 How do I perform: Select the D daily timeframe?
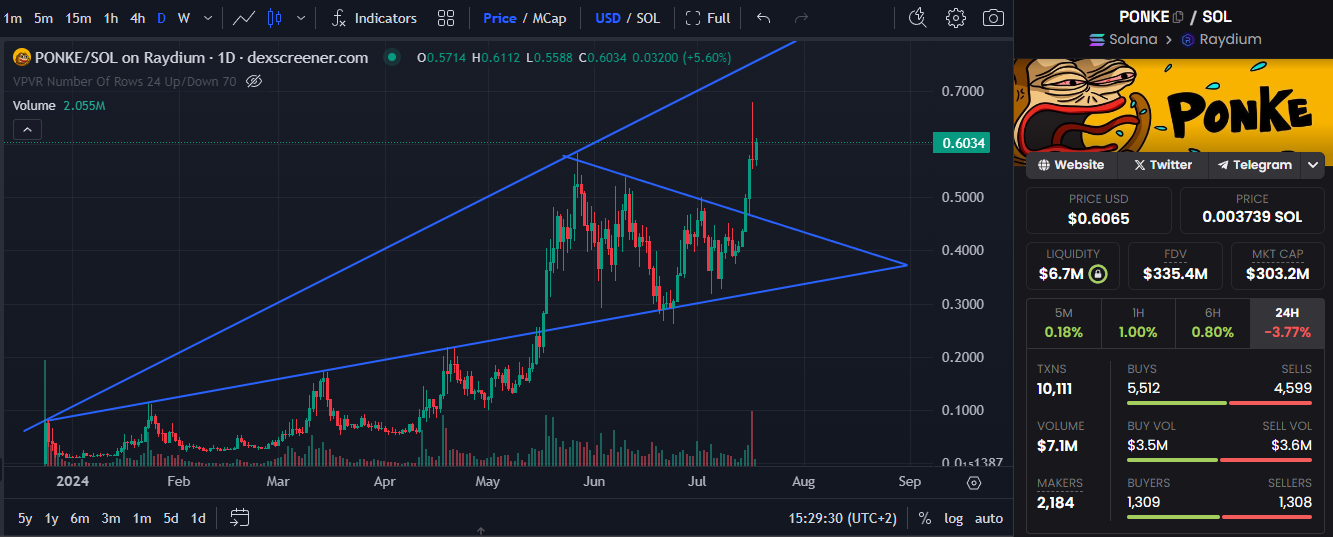coord(161,18)
